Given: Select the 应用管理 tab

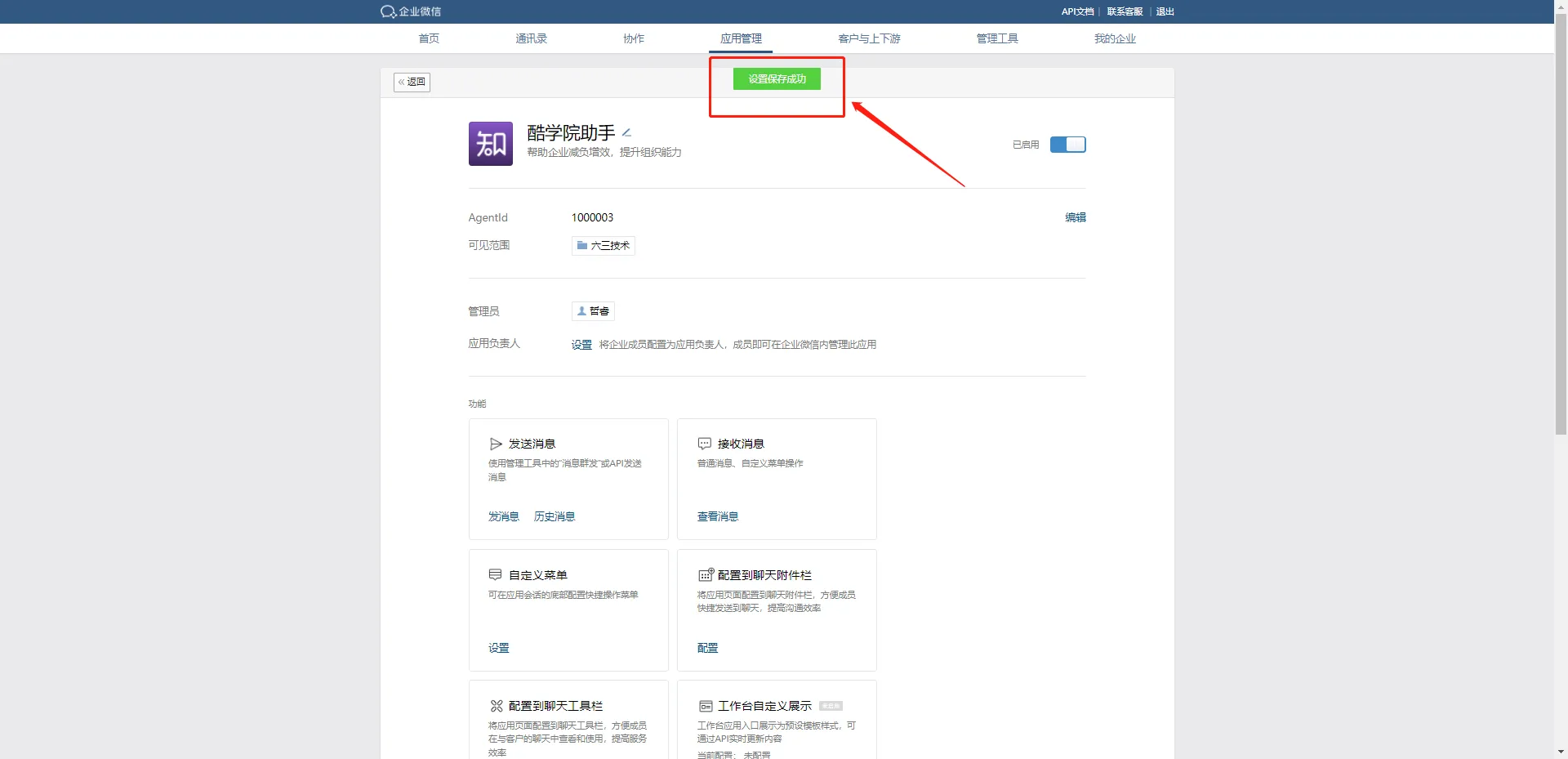Looking at the screenshot, I should (741, 38).
